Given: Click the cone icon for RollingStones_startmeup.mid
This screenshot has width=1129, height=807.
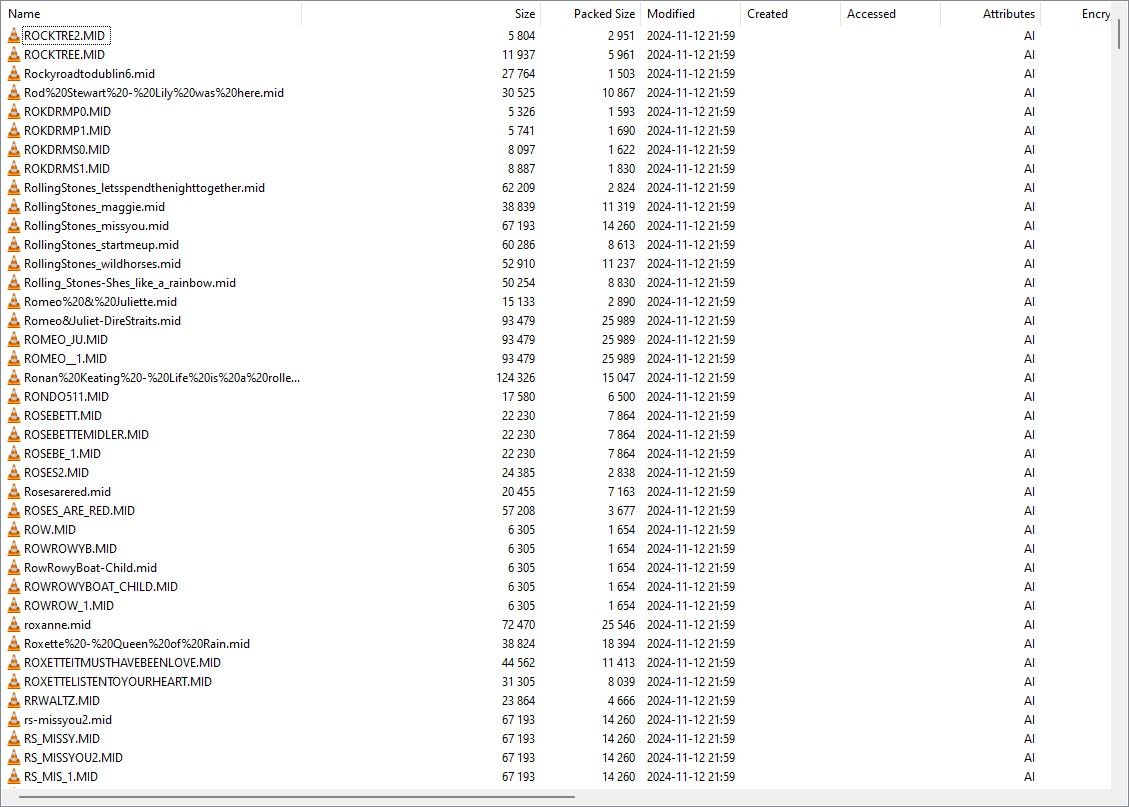Looking at the screenshot, I should pos(14,245).
